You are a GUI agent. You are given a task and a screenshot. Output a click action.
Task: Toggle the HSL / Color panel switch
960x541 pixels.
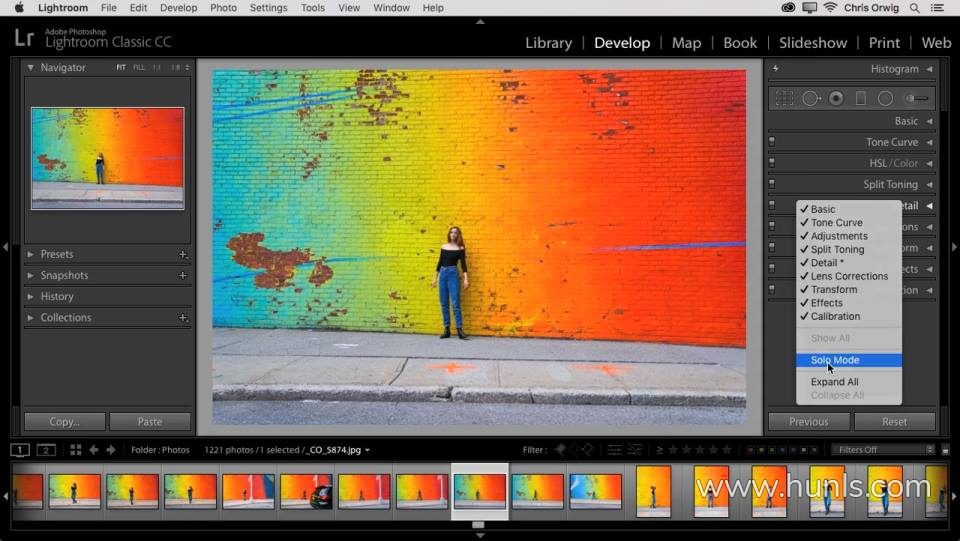click(x=772, y=163)
